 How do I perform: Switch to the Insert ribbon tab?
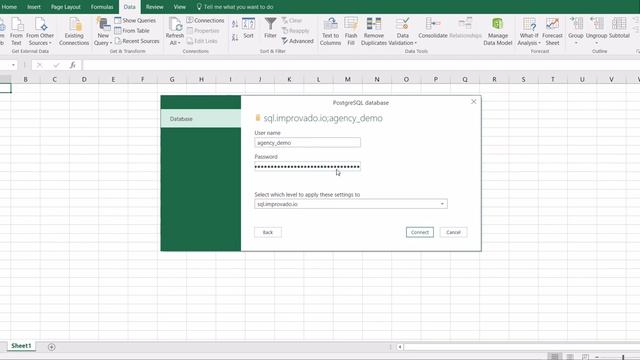point(34,7)
